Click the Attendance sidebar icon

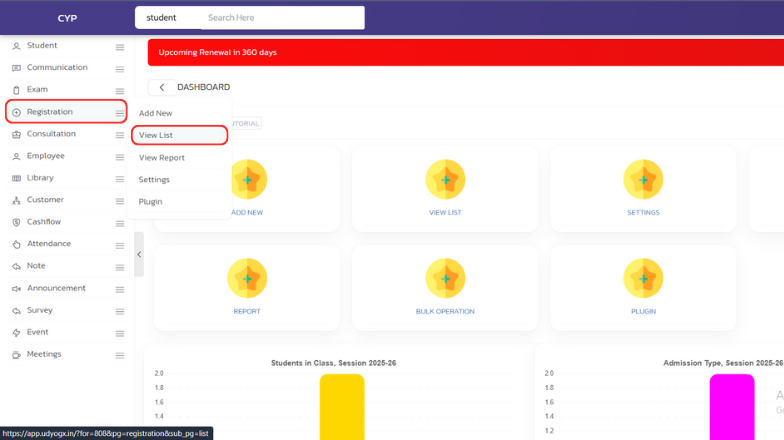pos(16,244)
